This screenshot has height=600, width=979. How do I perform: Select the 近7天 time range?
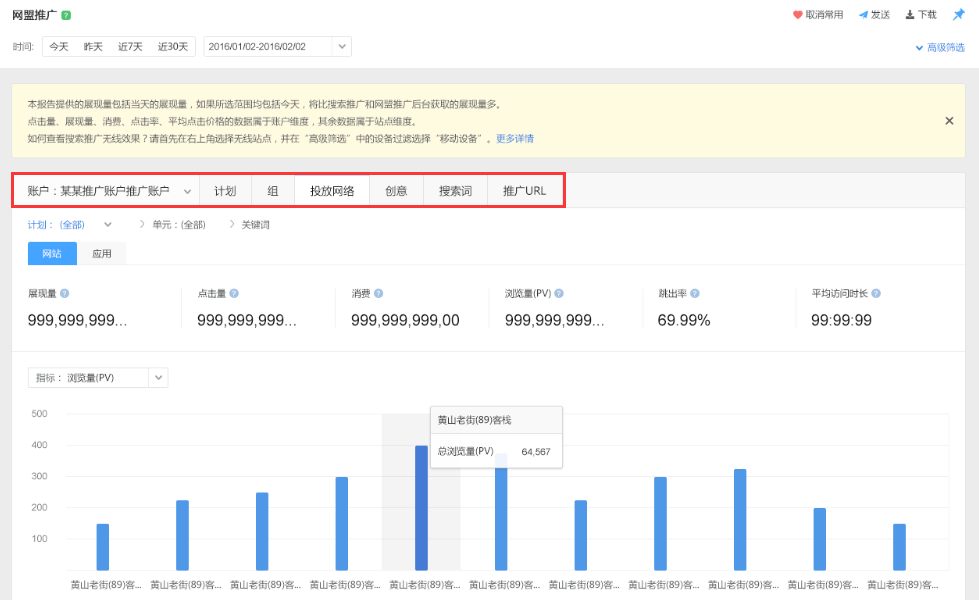tap(130, 47)
